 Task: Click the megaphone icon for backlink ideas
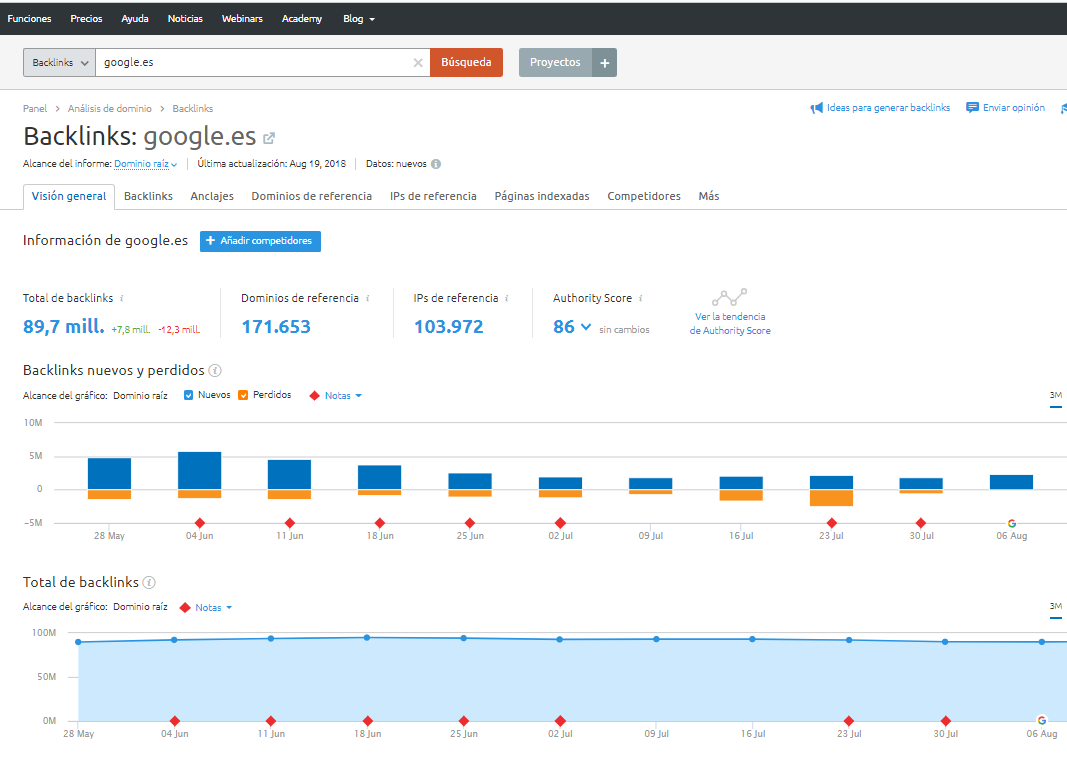coord(817,108)
